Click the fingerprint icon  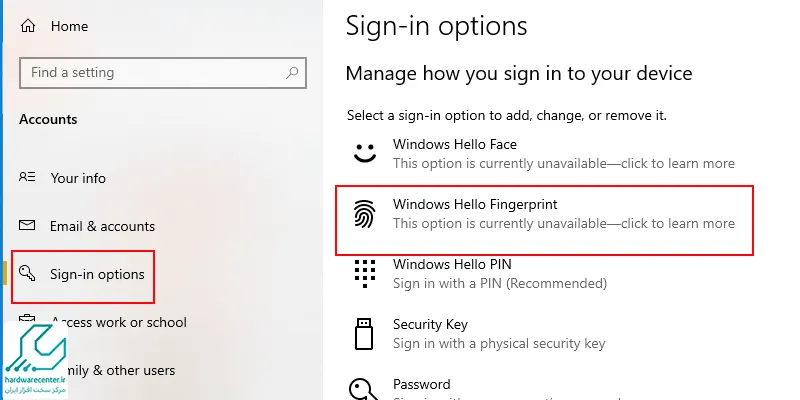point(365,213)
